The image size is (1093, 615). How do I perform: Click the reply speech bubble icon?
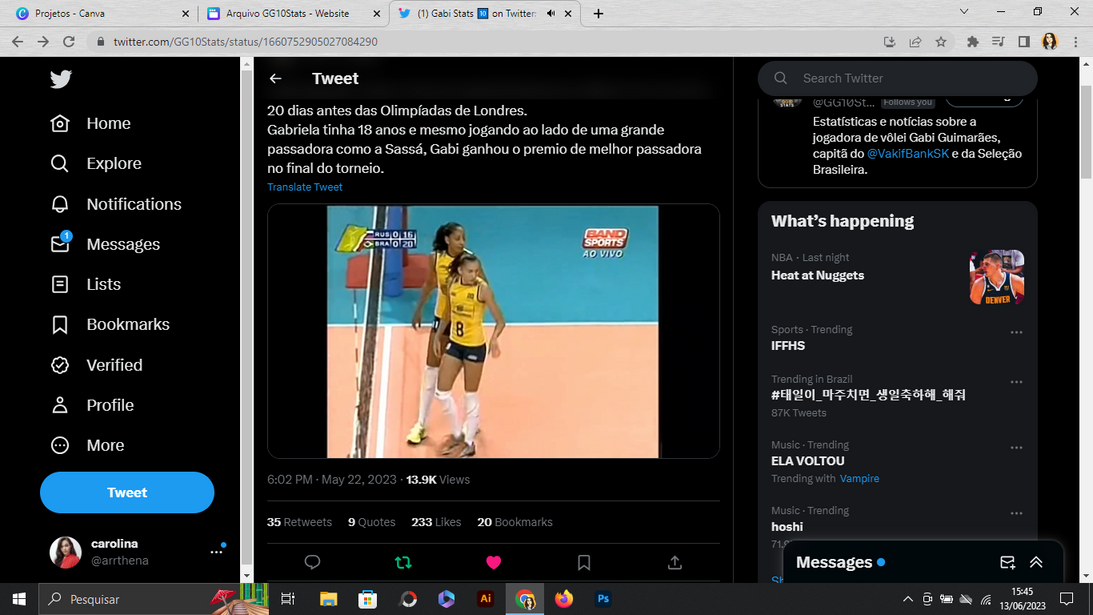[312, 562]
